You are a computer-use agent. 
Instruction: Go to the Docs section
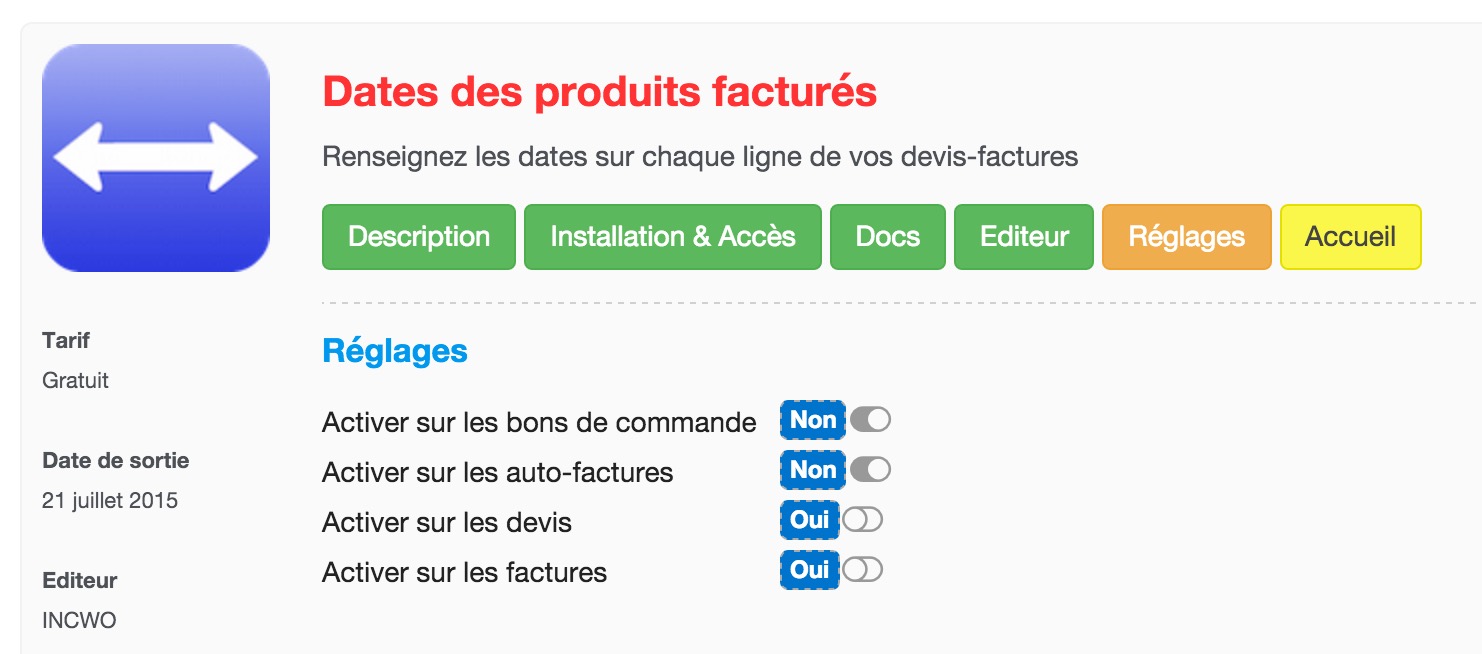[888, 237]
